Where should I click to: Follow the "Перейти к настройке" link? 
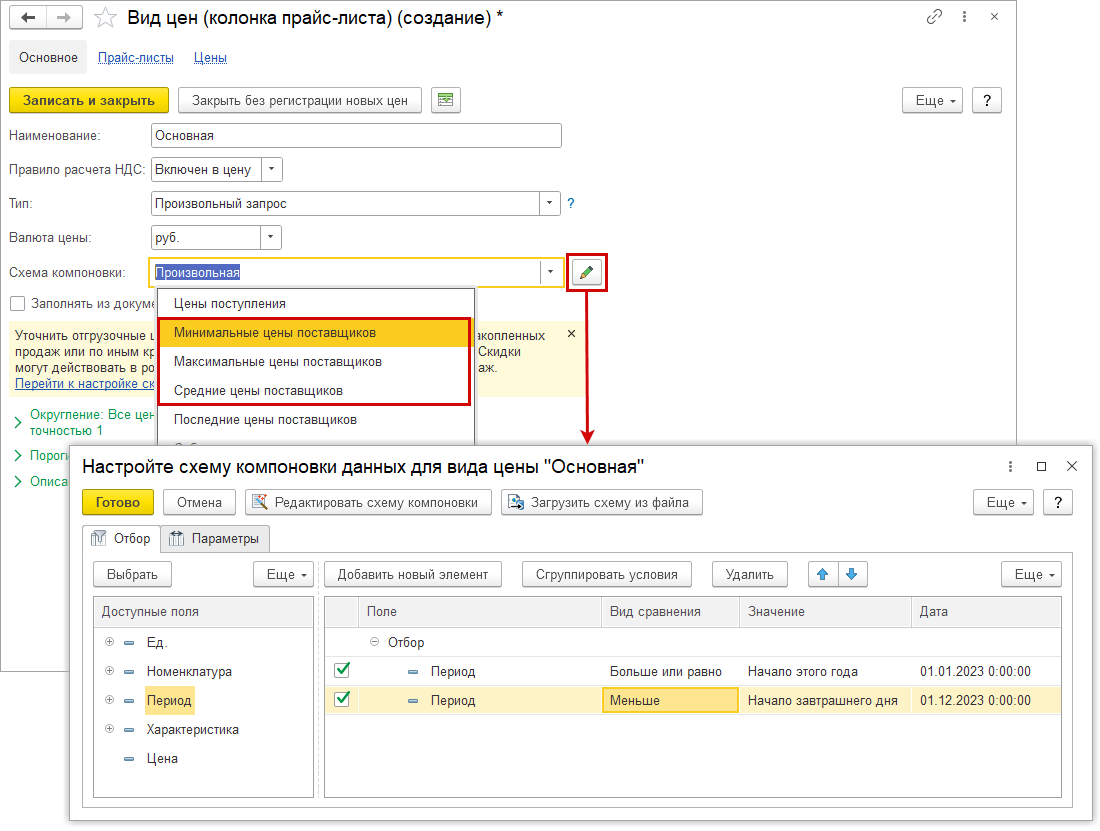point(84,383)
